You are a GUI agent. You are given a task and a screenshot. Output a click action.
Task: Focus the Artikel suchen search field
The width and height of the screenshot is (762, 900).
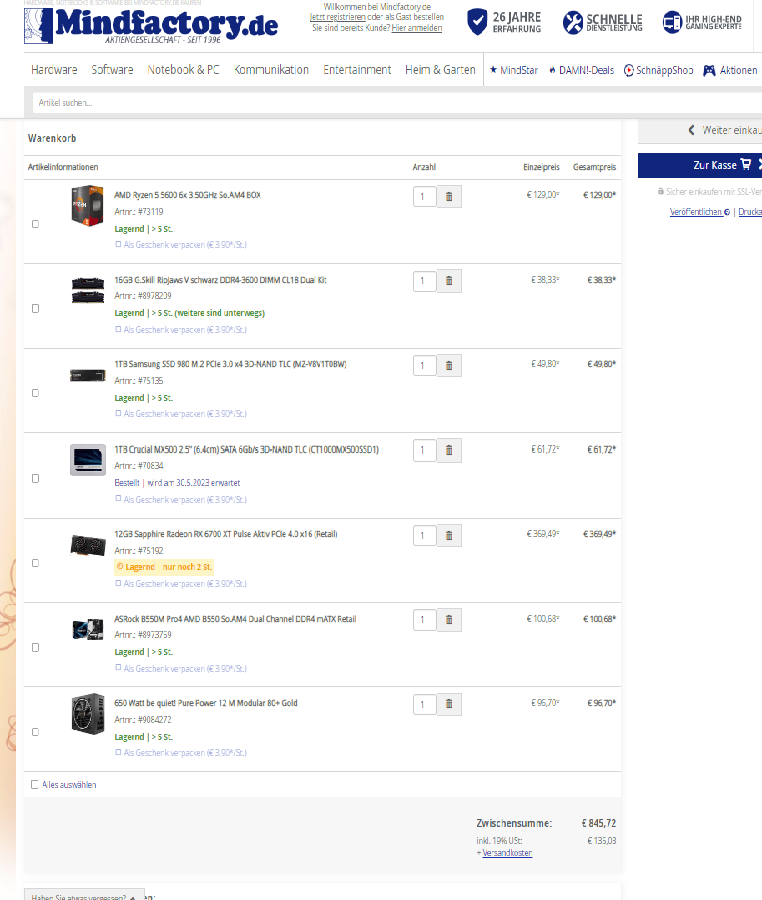397,103
